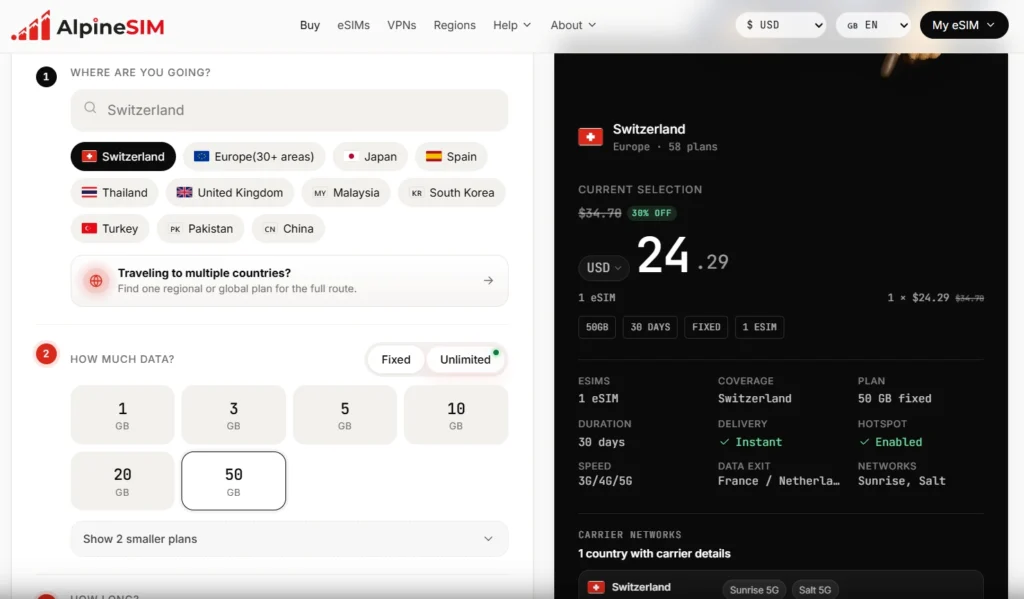Switch data type to Unlimited
The image size is (1024, 599).
tap(465, 359)
